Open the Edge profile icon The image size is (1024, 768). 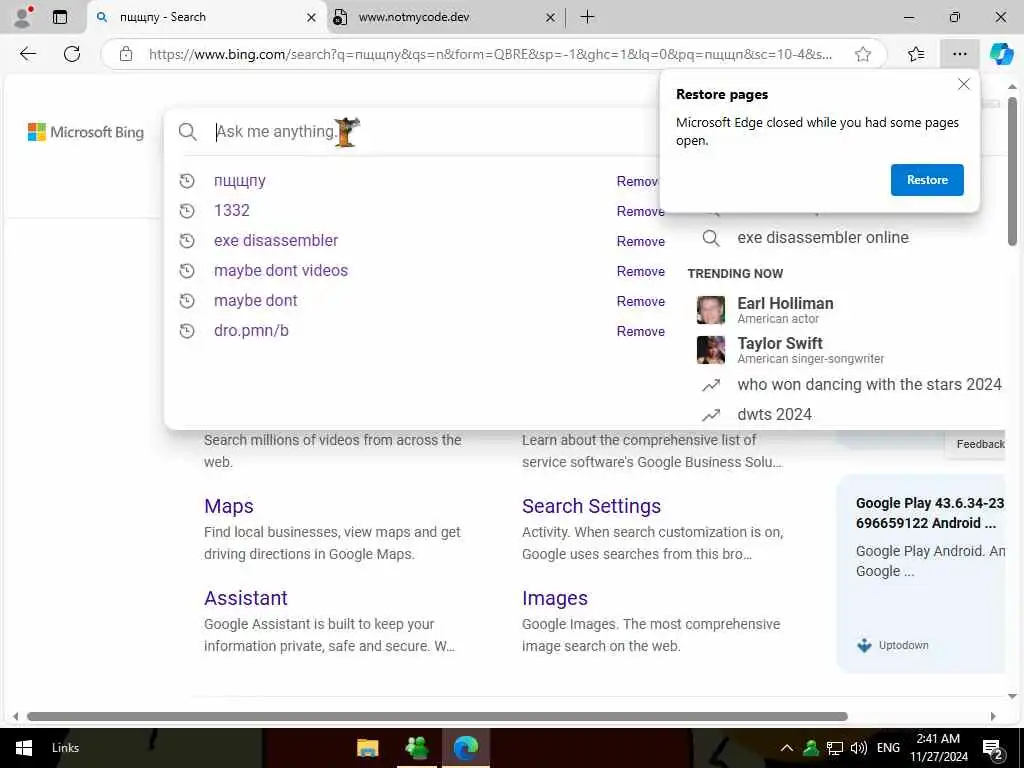click(x=23, y=17)
